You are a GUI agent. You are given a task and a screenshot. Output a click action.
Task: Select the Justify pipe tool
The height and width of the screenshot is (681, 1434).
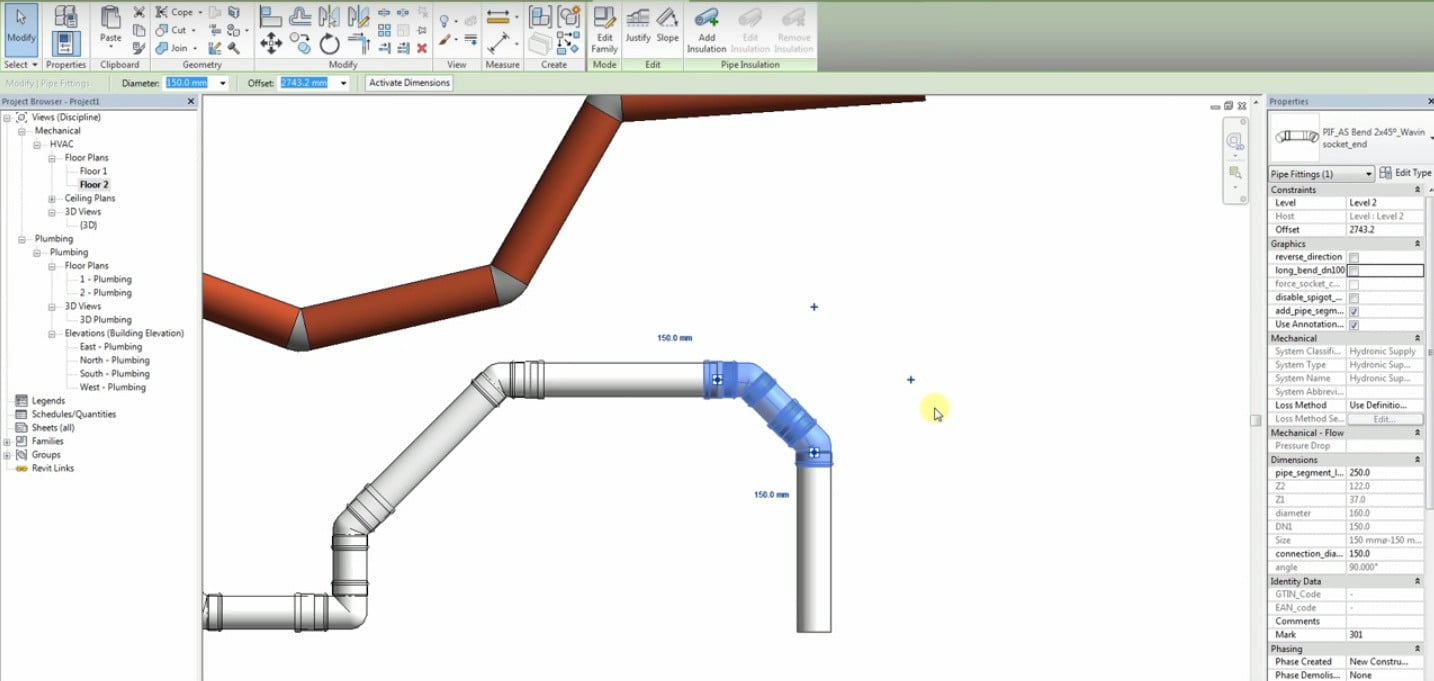[x=638, y=30]
